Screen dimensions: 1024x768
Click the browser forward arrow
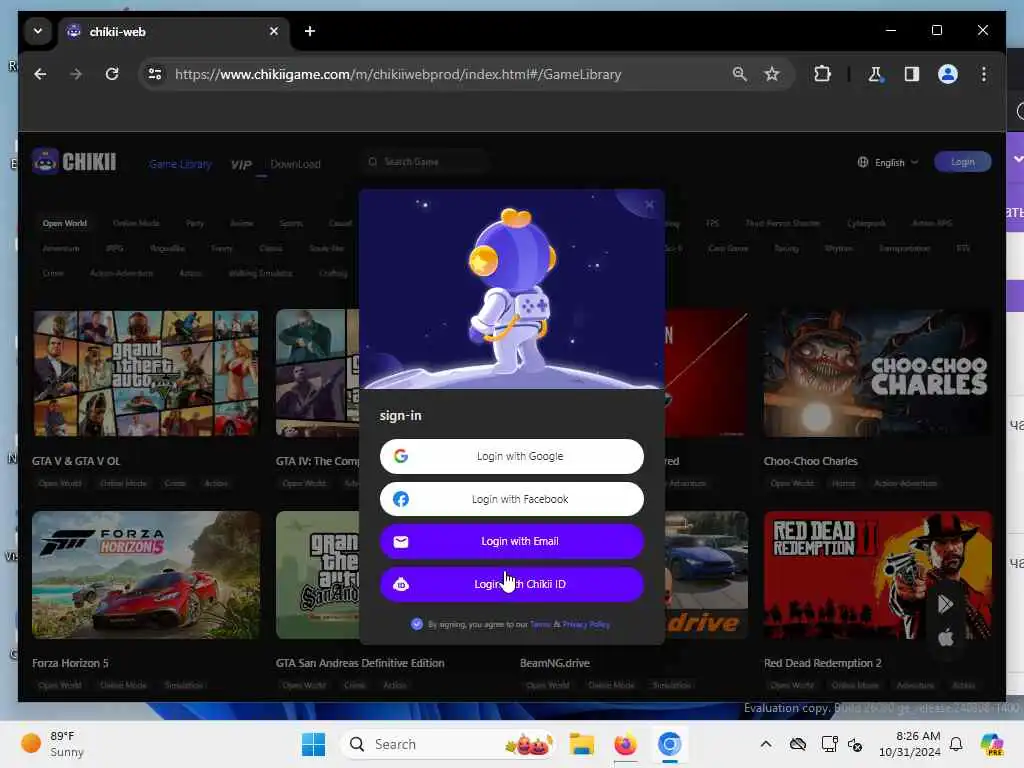[76, 74]
